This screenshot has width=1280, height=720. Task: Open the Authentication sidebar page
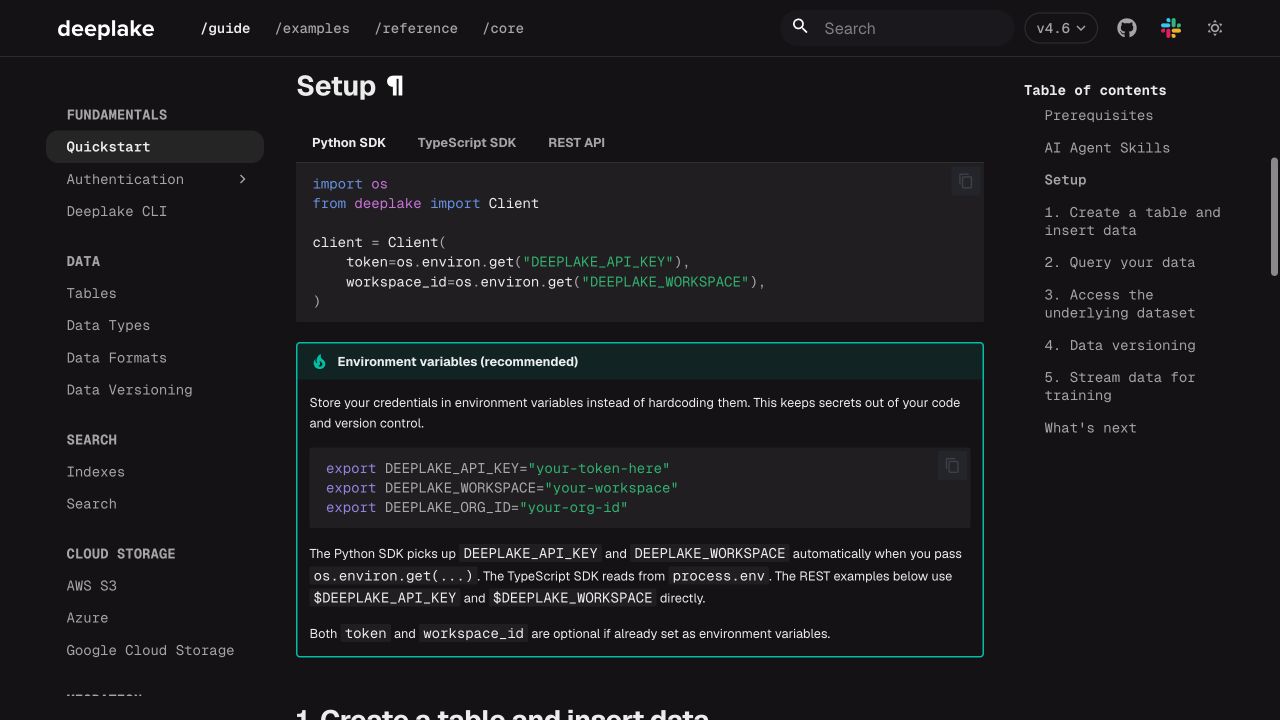pos(125,179)
